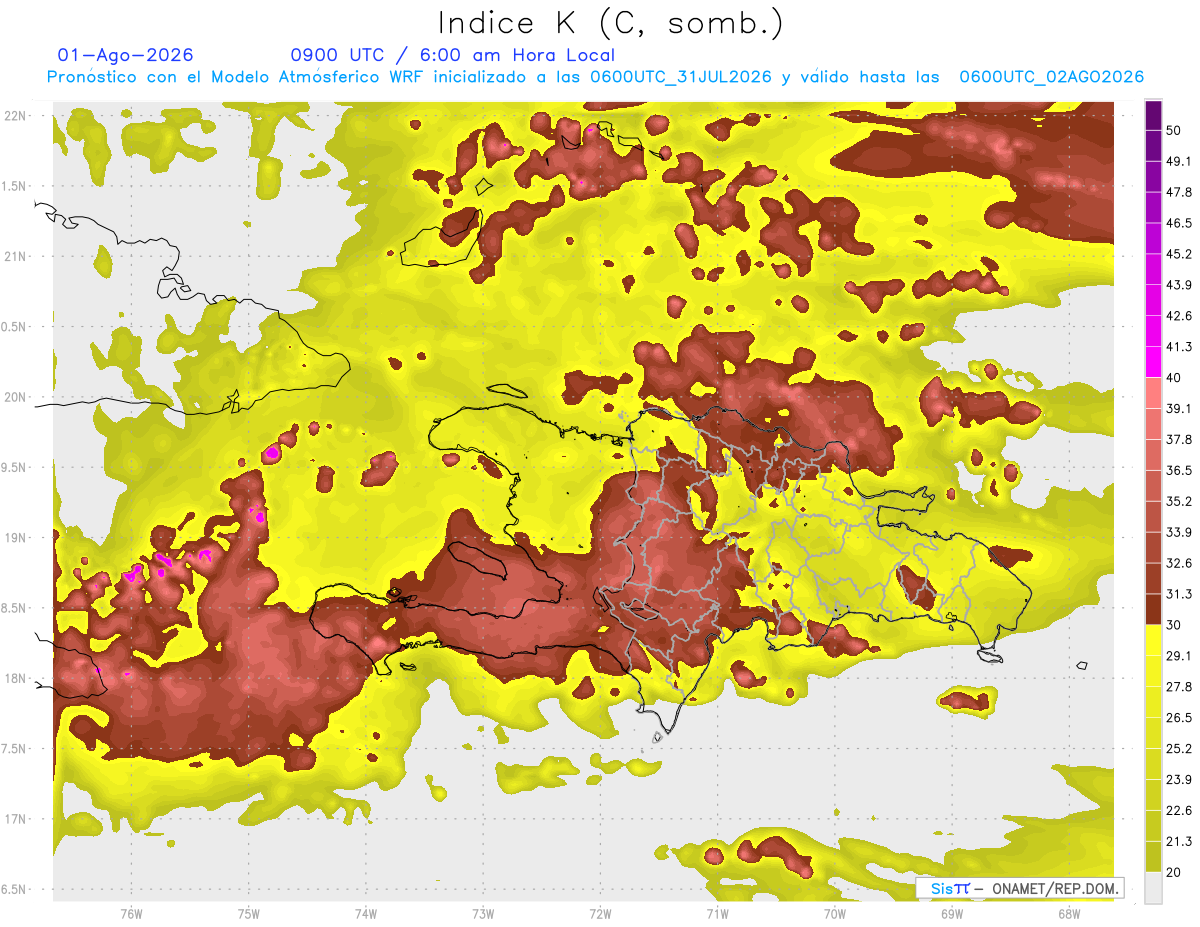Click the colorbar label "47.8"
Screen dimensions: 1200x927
[1179, 191]
